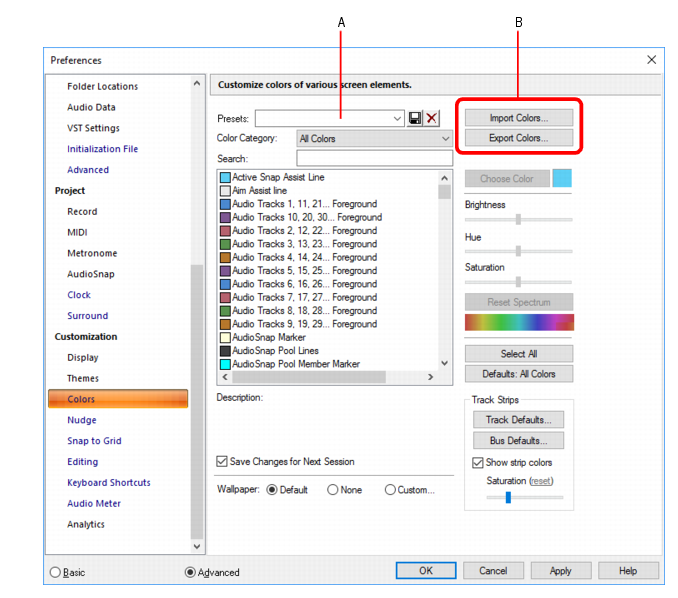Select the None wallpaper option

point(333,490)
